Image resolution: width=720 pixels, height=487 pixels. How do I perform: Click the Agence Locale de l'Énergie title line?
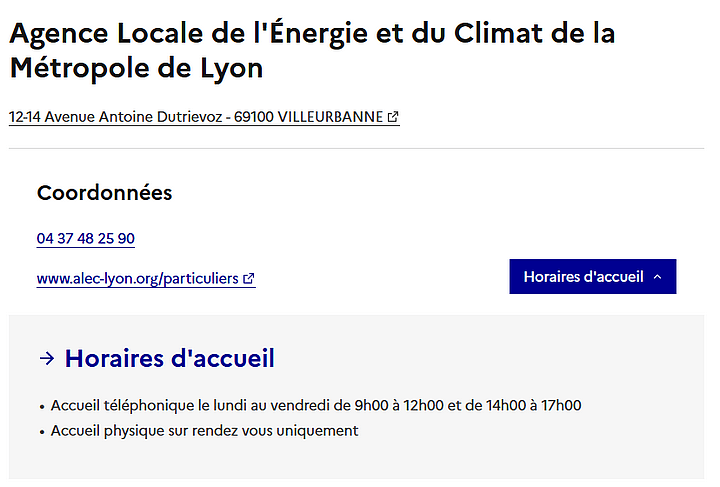coord(312,34)
